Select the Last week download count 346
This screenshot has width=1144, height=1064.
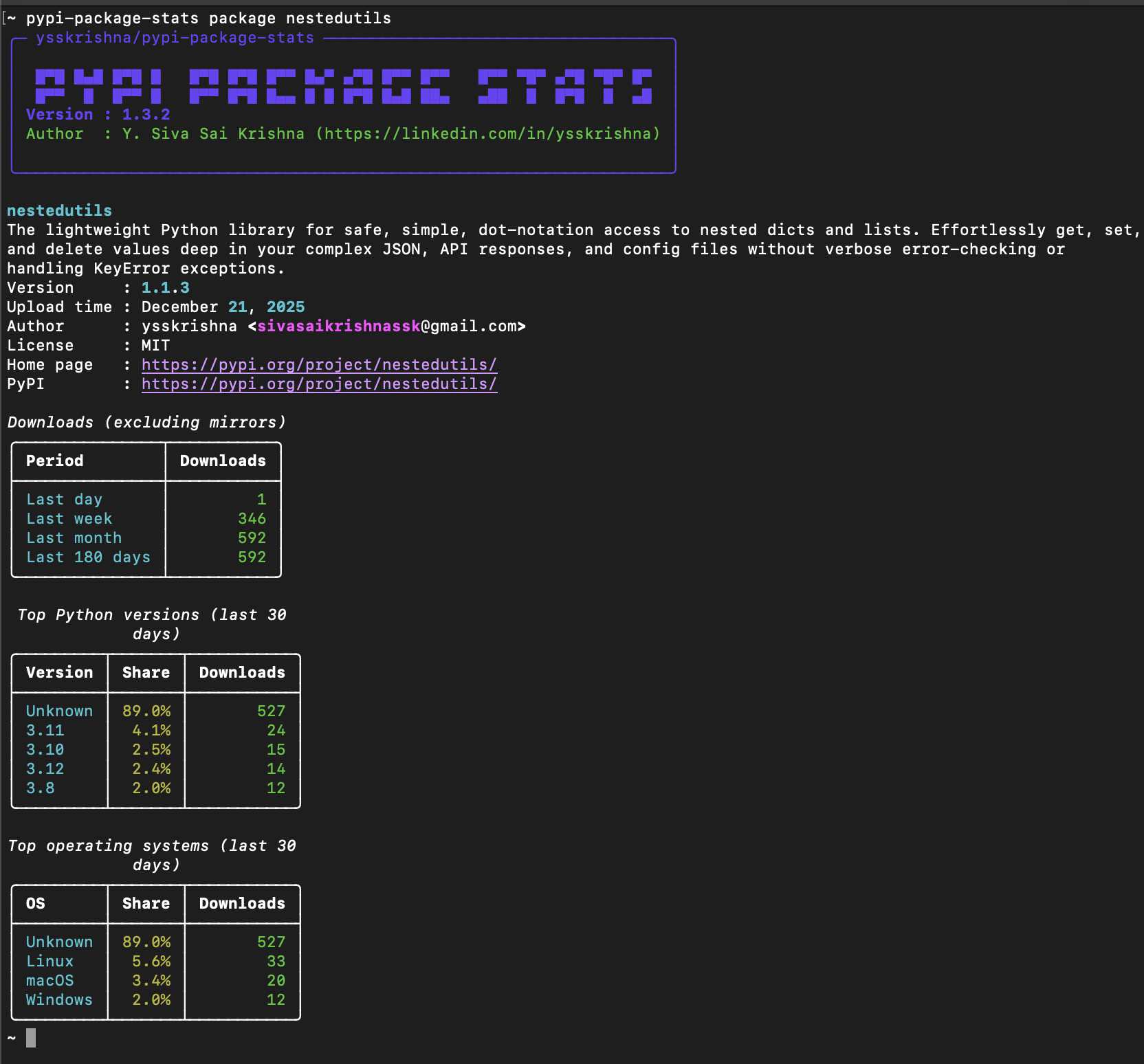pos(250,518)
